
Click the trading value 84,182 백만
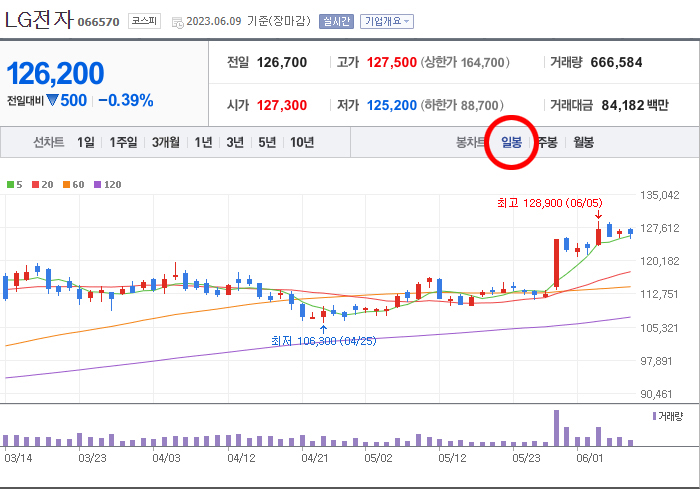635,105
